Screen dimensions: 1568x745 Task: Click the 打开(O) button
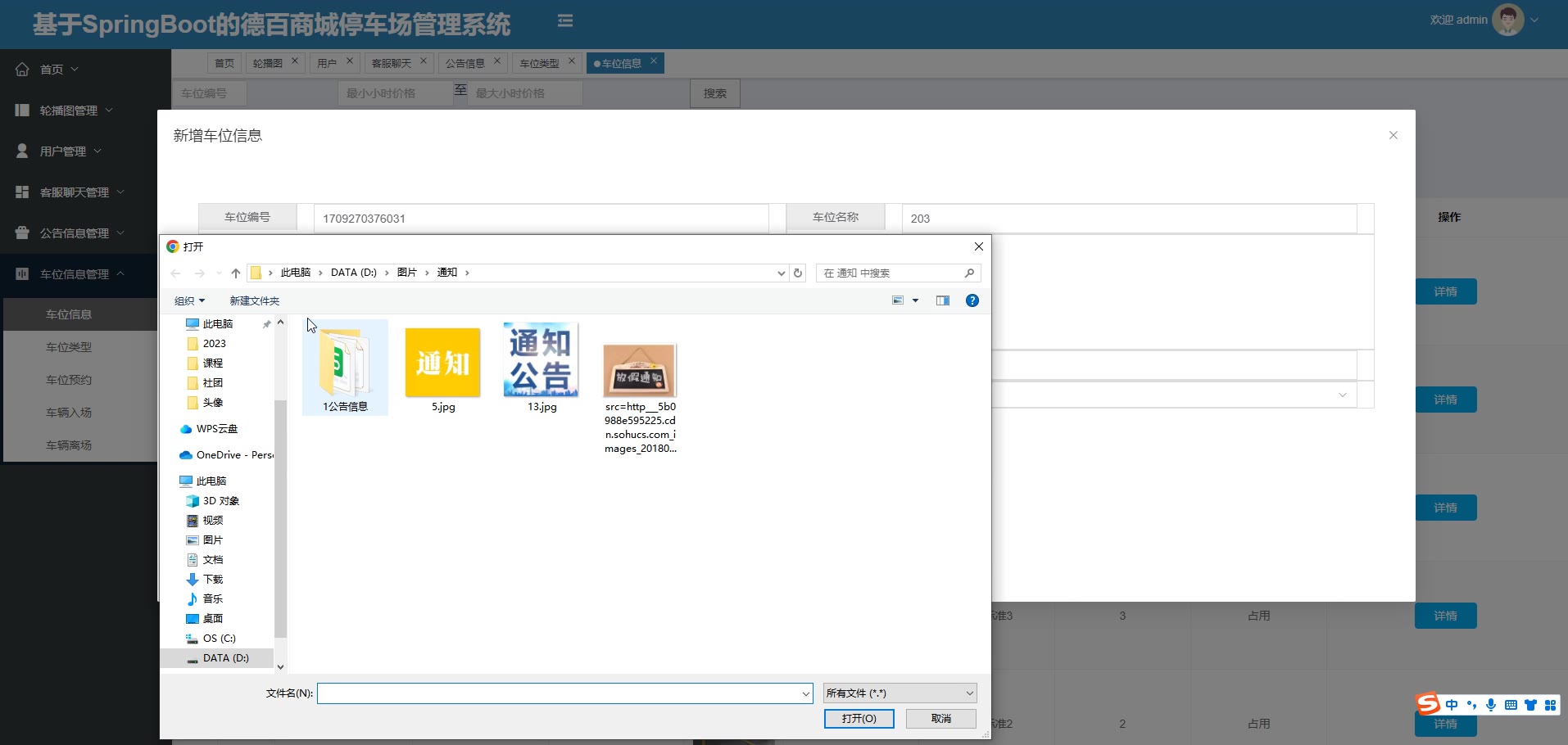pos(859,718)
